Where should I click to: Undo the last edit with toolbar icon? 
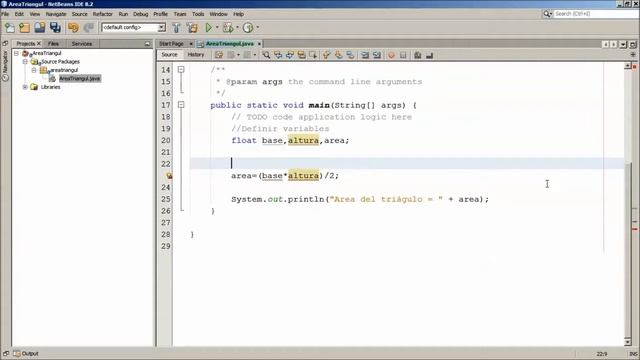73,27
